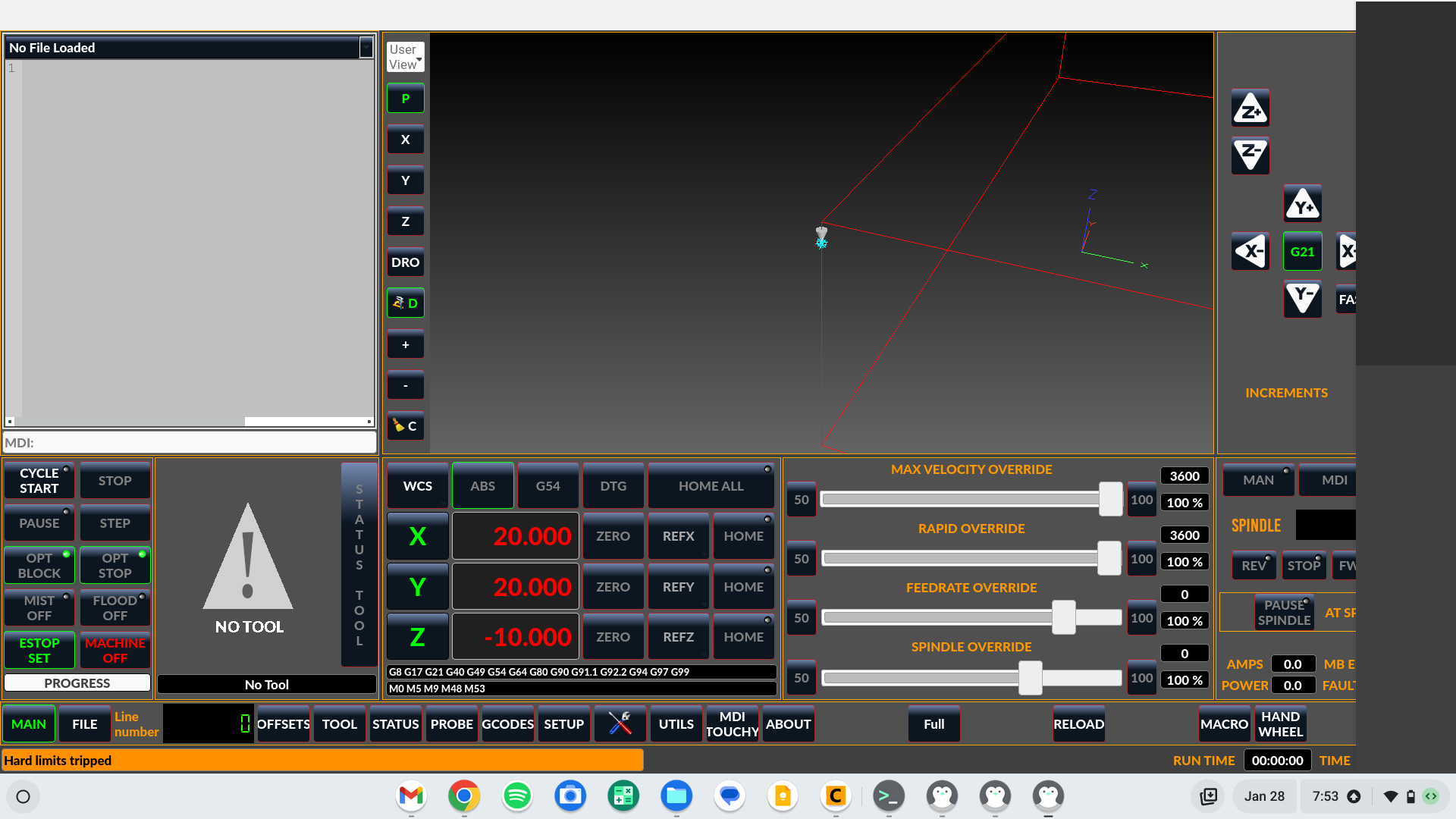This screenshot has width=1456, height=819.
Task: Click Full screen view button
Action: (934, 724)
